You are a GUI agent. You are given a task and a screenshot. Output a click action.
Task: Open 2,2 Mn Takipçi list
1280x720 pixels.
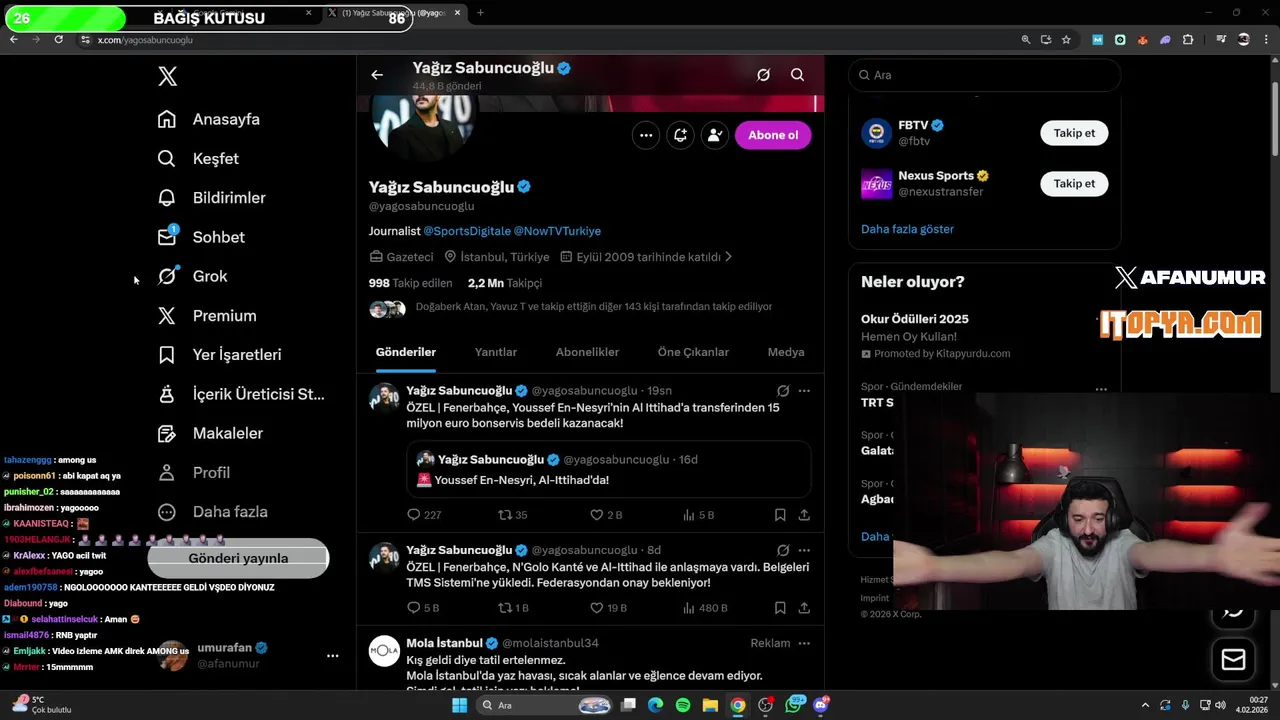(x=505, y=283)
